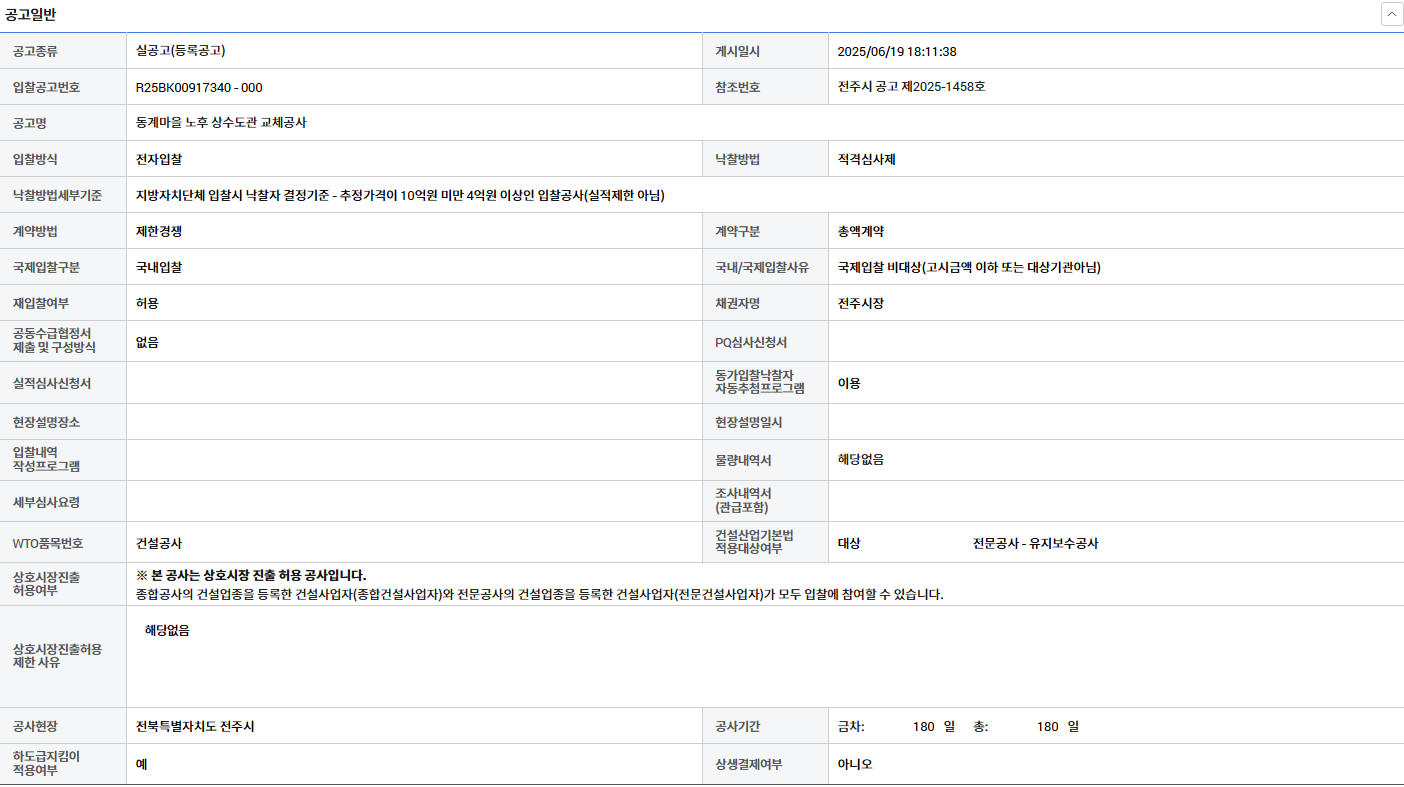Click the posting datetime 2025/06/19 18:11:38
This screenshot has width=1404, height=787.
pos(897,52)
